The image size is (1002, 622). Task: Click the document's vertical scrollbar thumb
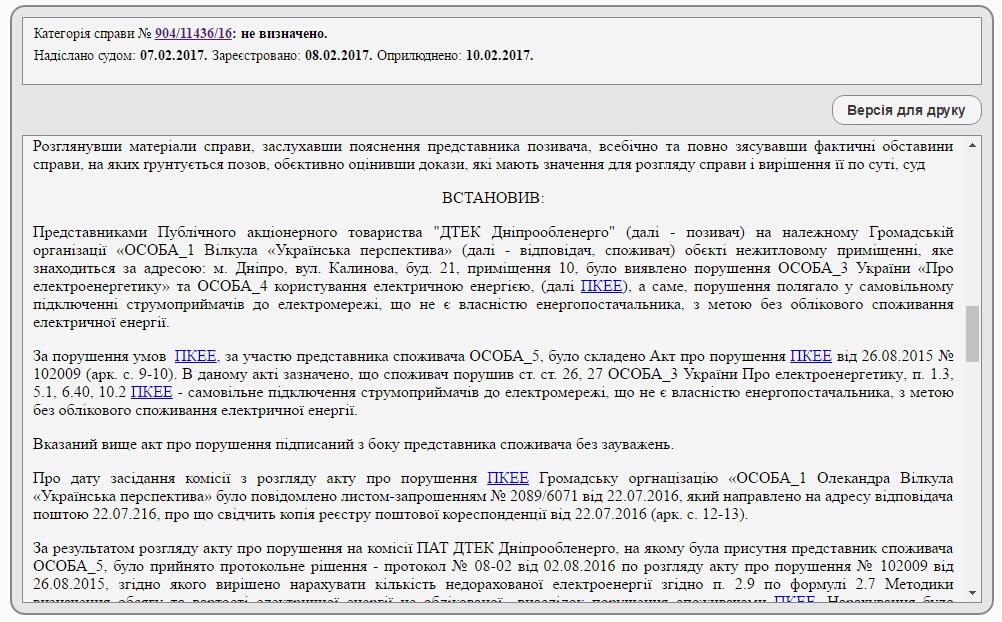tap(972, 334)
